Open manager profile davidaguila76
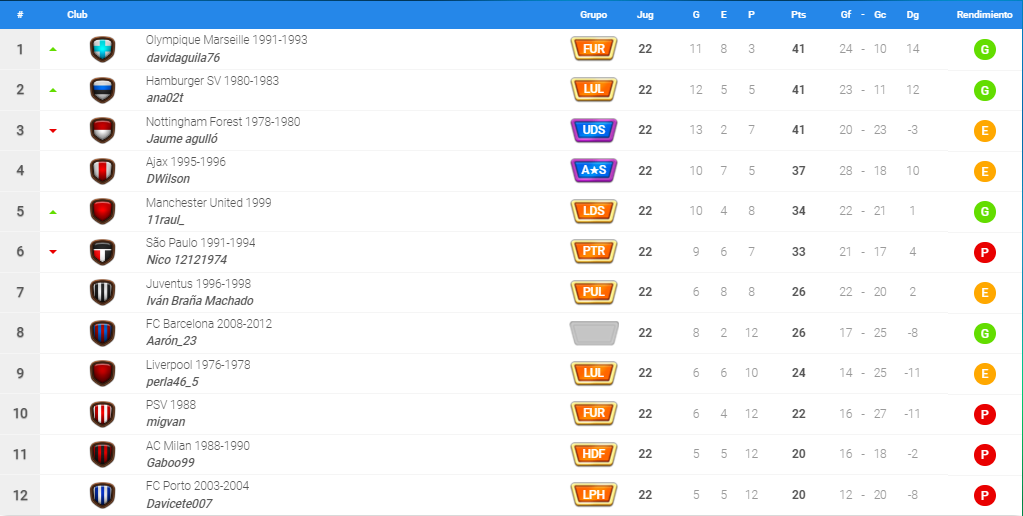1023x516 pixels. click(183, 57)
